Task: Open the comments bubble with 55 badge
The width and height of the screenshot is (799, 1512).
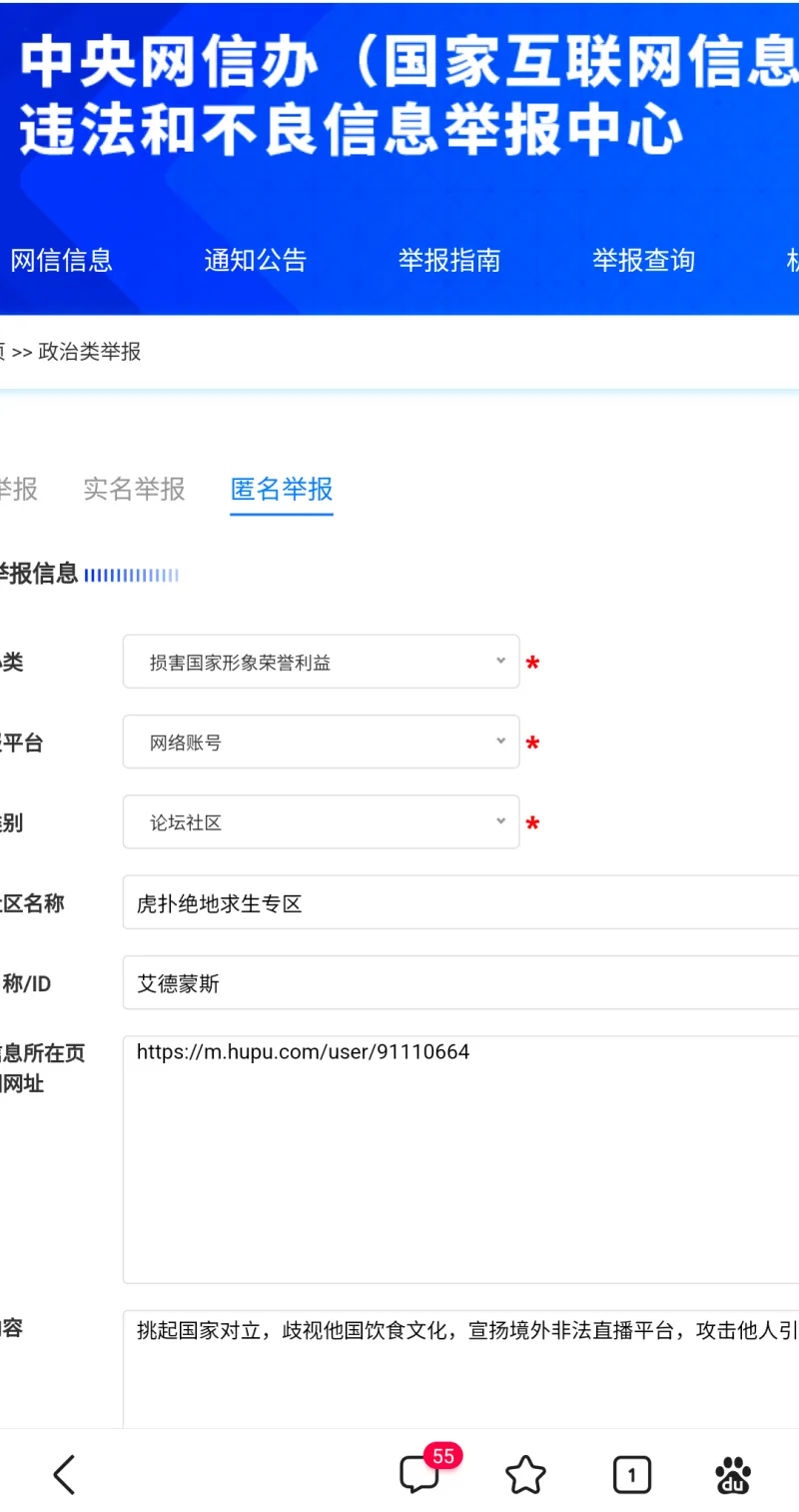Action: coord(420,1474)
